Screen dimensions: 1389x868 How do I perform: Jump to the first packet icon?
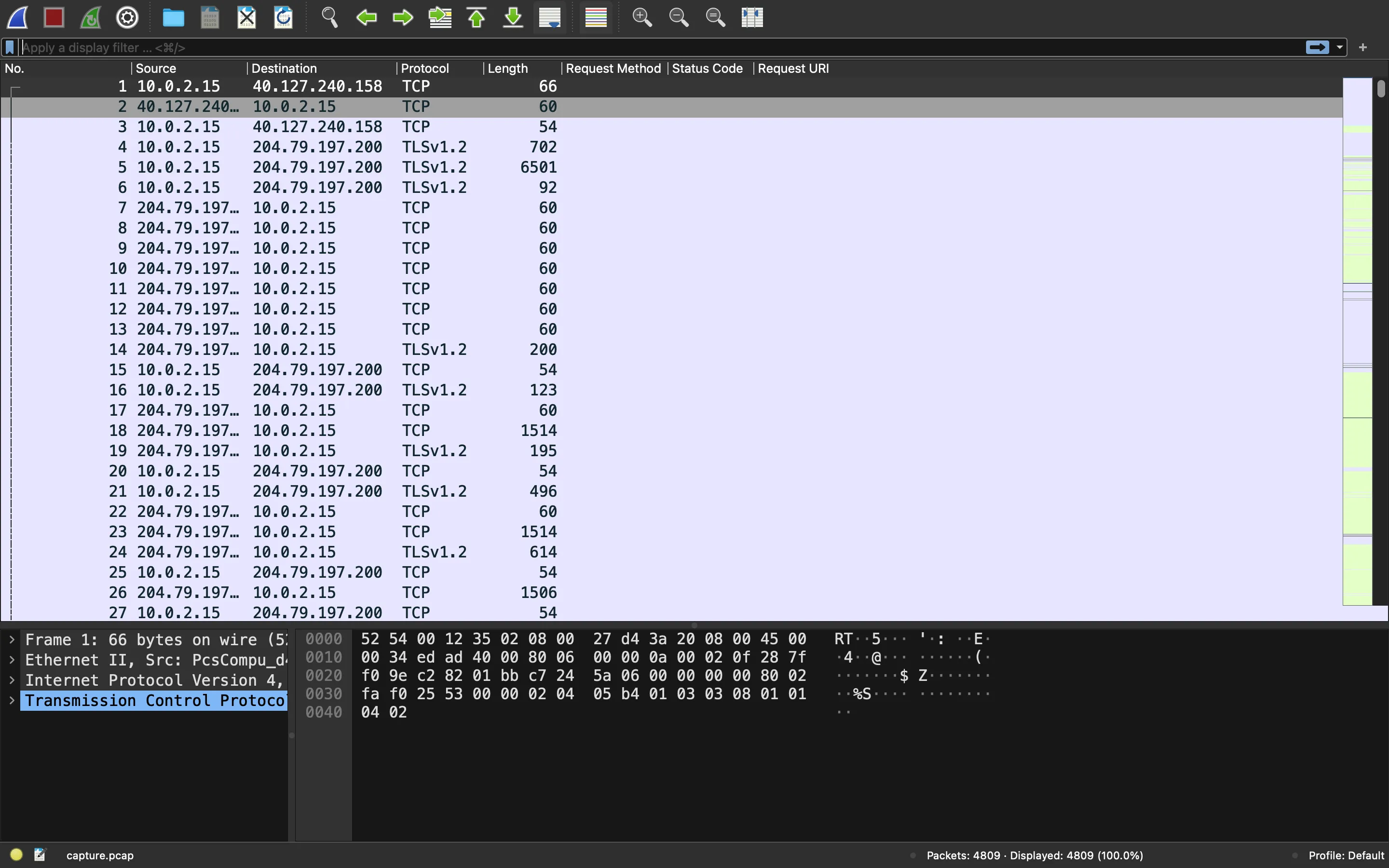point(477,17)
